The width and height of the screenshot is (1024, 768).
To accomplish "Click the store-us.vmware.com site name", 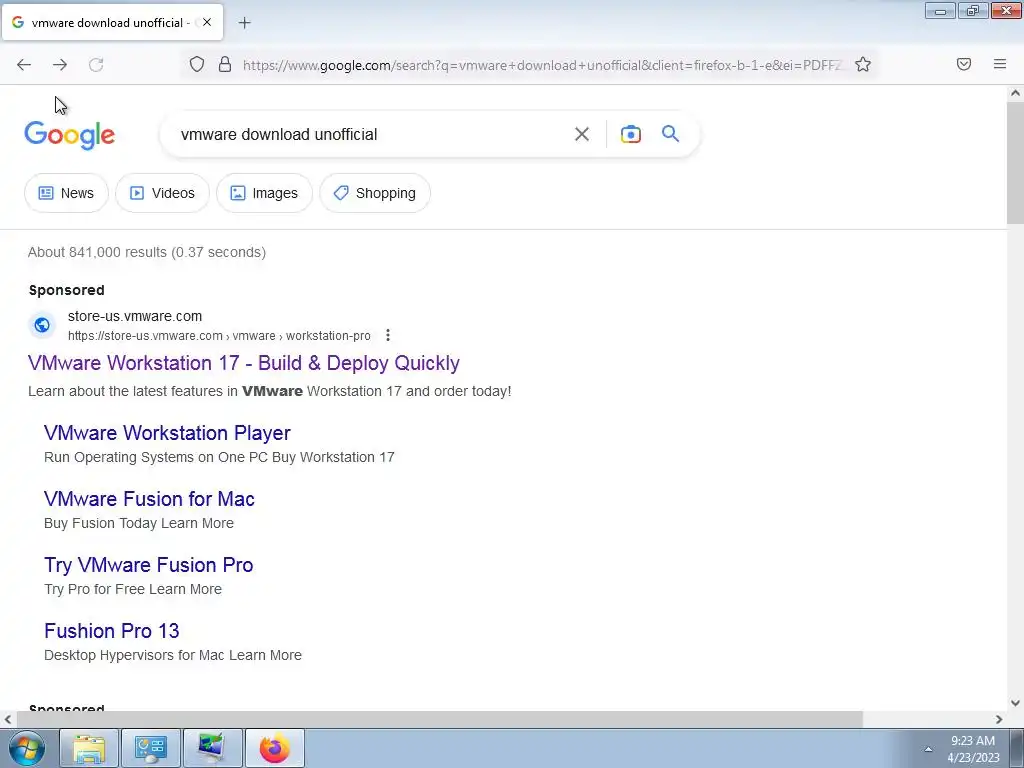I will (x=135, y=316).
